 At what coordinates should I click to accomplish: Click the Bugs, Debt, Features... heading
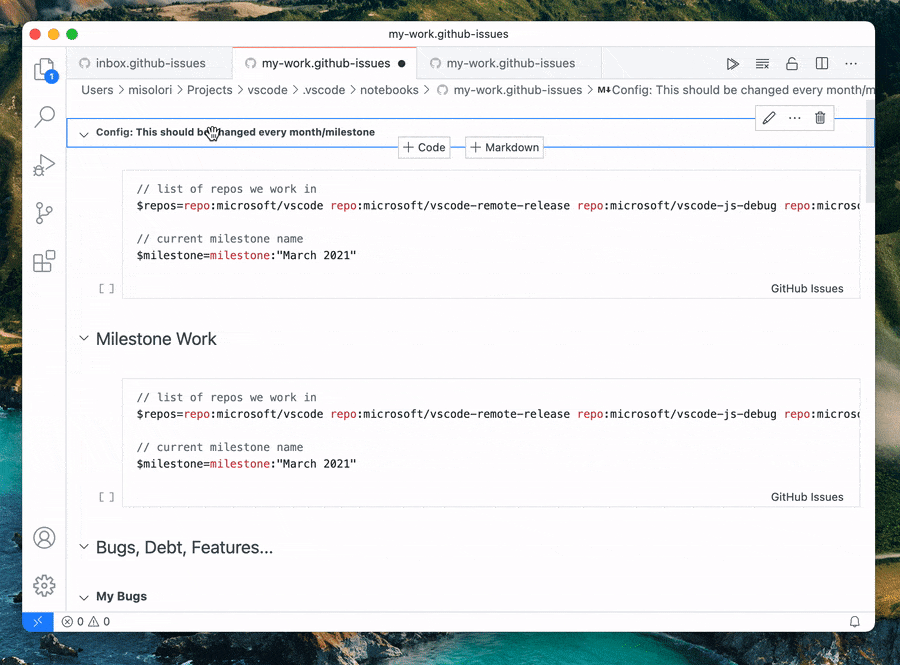click(184, 547)
